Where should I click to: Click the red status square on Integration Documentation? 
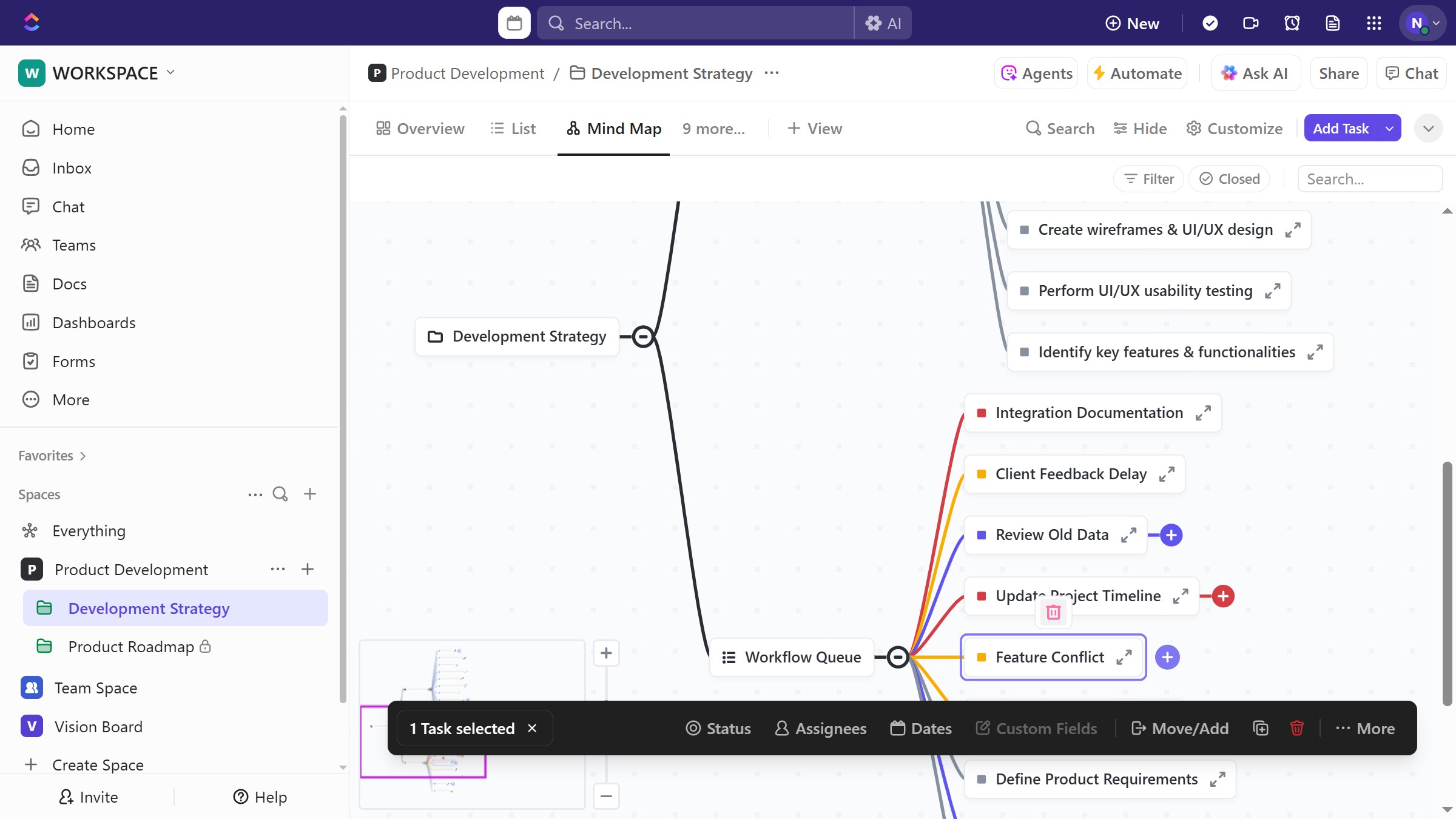pos(982,413)
